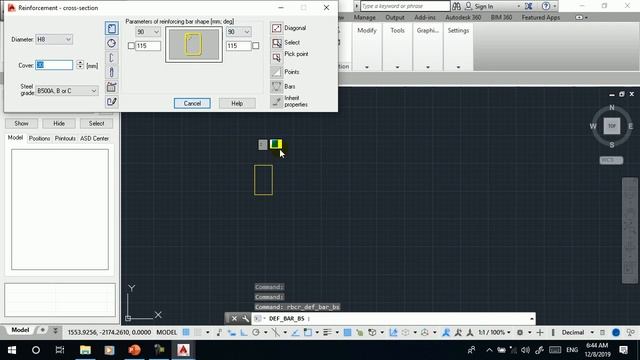Open the Decimal units dropdown

[577, 333]
